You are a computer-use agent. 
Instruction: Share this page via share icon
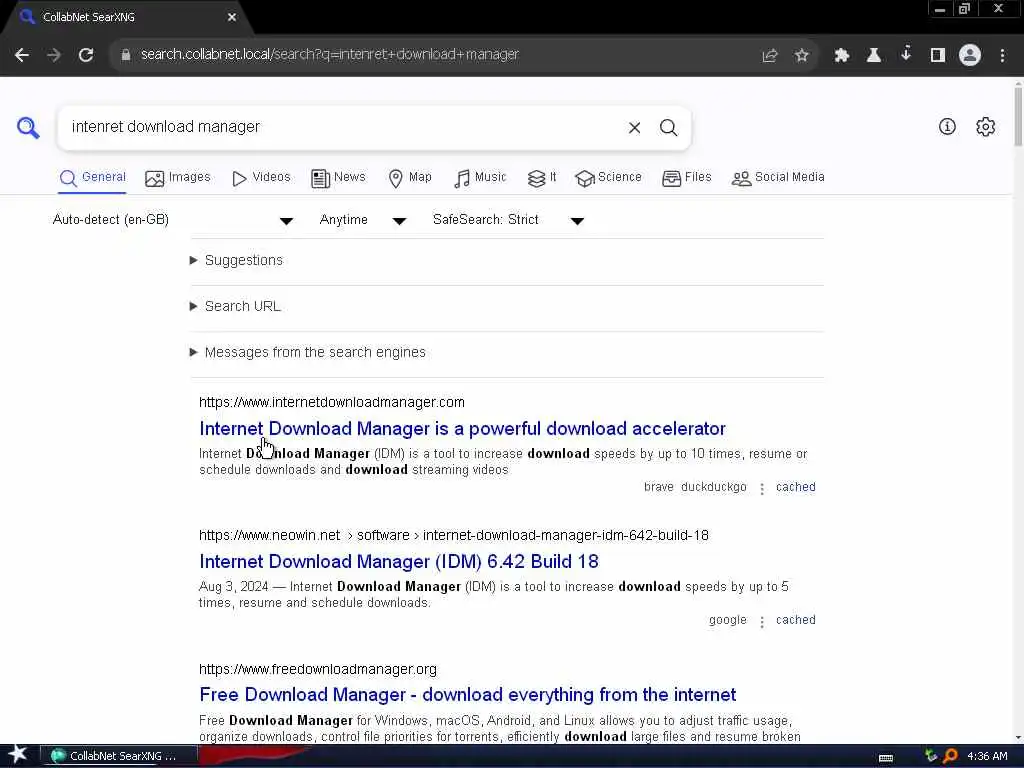tap(770, 56)
